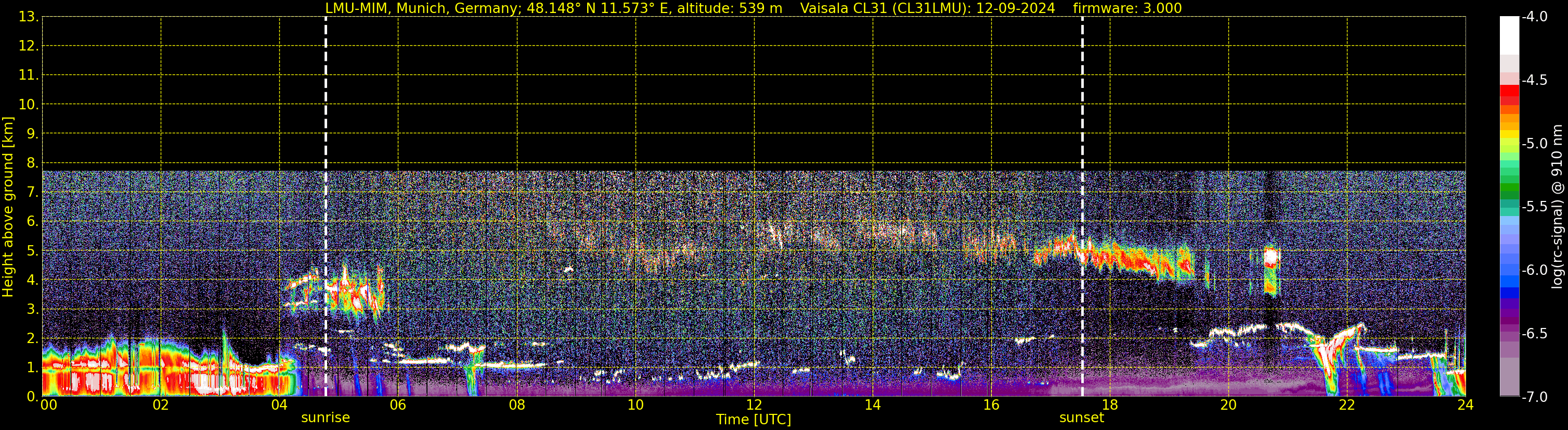The image size is (1568, 430).
Task: Select the "Height above ground [km]" axis label
Action: 8,207
